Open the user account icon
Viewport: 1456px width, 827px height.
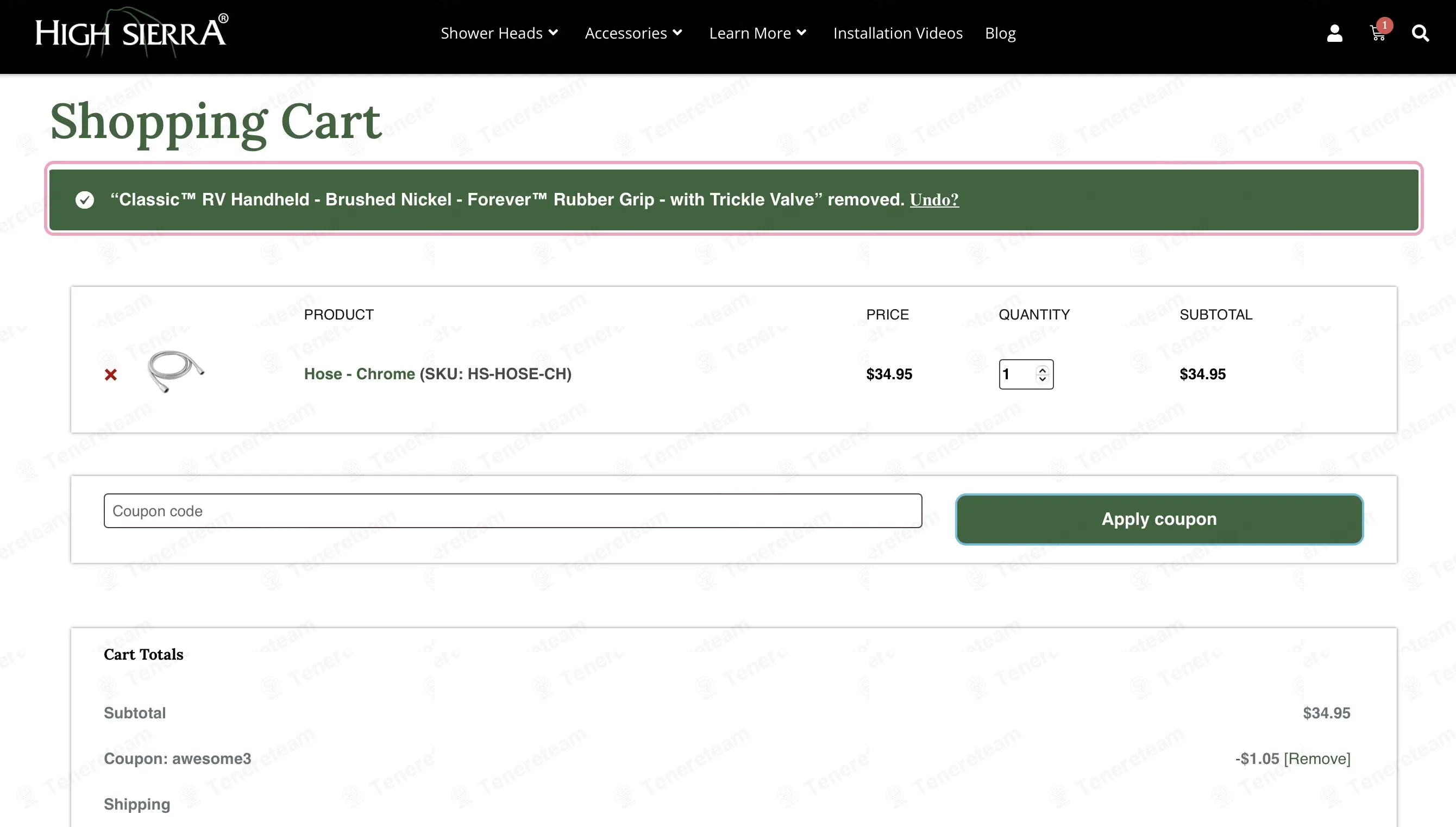(1334, 33)
